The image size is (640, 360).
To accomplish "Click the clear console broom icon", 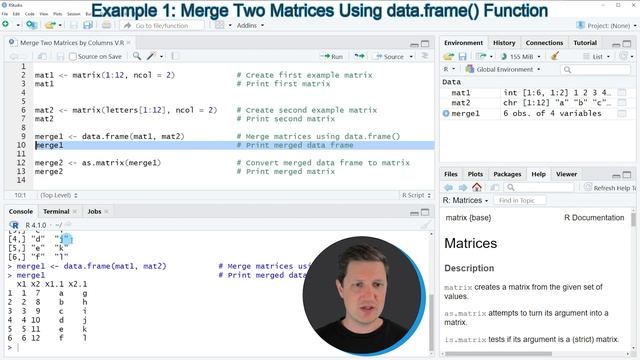I will point(425,225).
